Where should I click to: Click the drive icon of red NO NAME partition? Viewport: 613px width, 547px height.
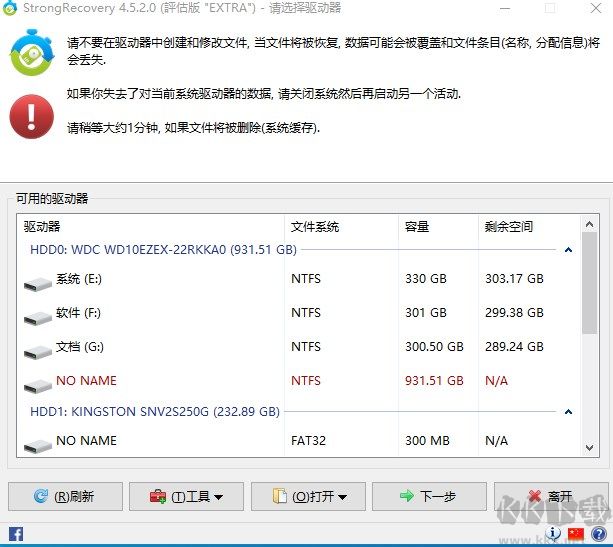point(38,386)
